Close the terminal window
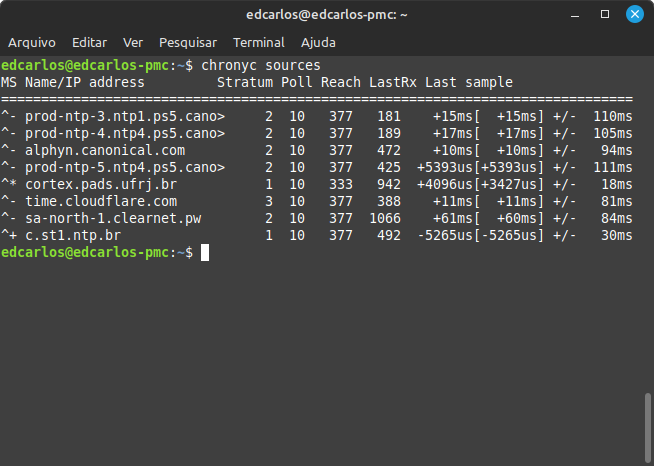The width and height of the screenshot is (654, 466). 633,15
